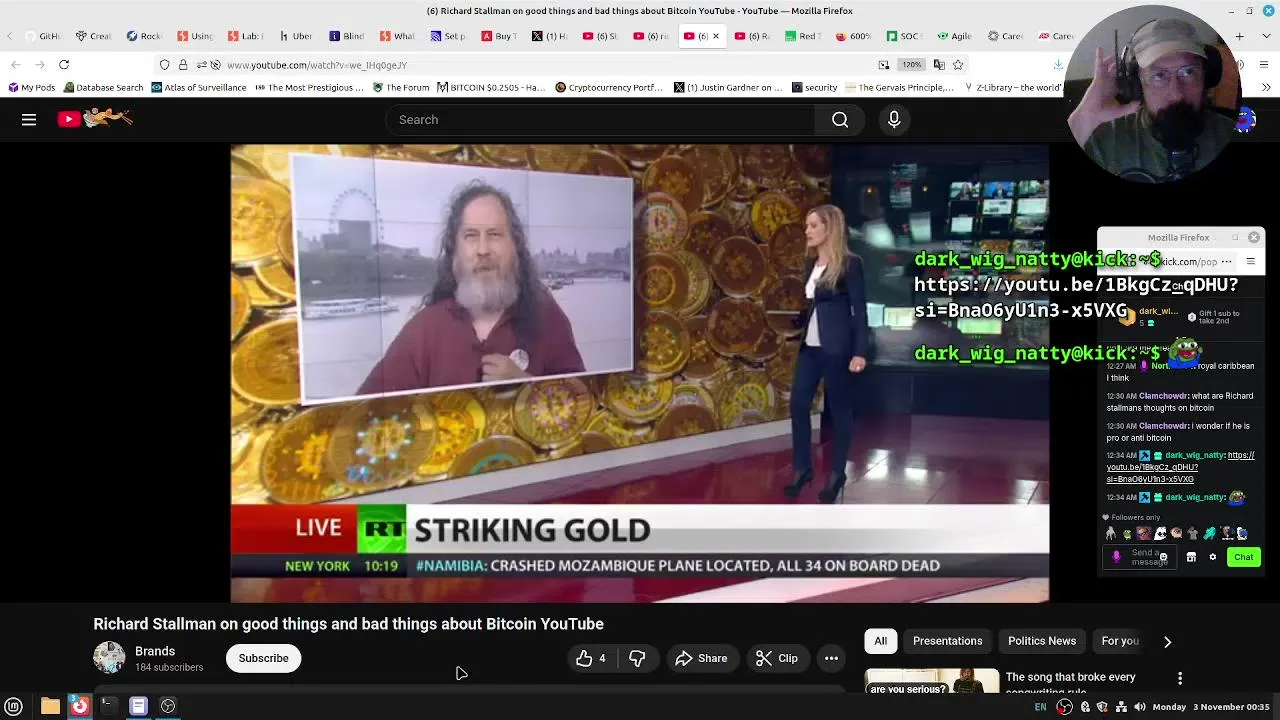This screenshot has width=1280, height=720.
Task: Open options for 'The song that broke' video
Action: point(1180,678)
